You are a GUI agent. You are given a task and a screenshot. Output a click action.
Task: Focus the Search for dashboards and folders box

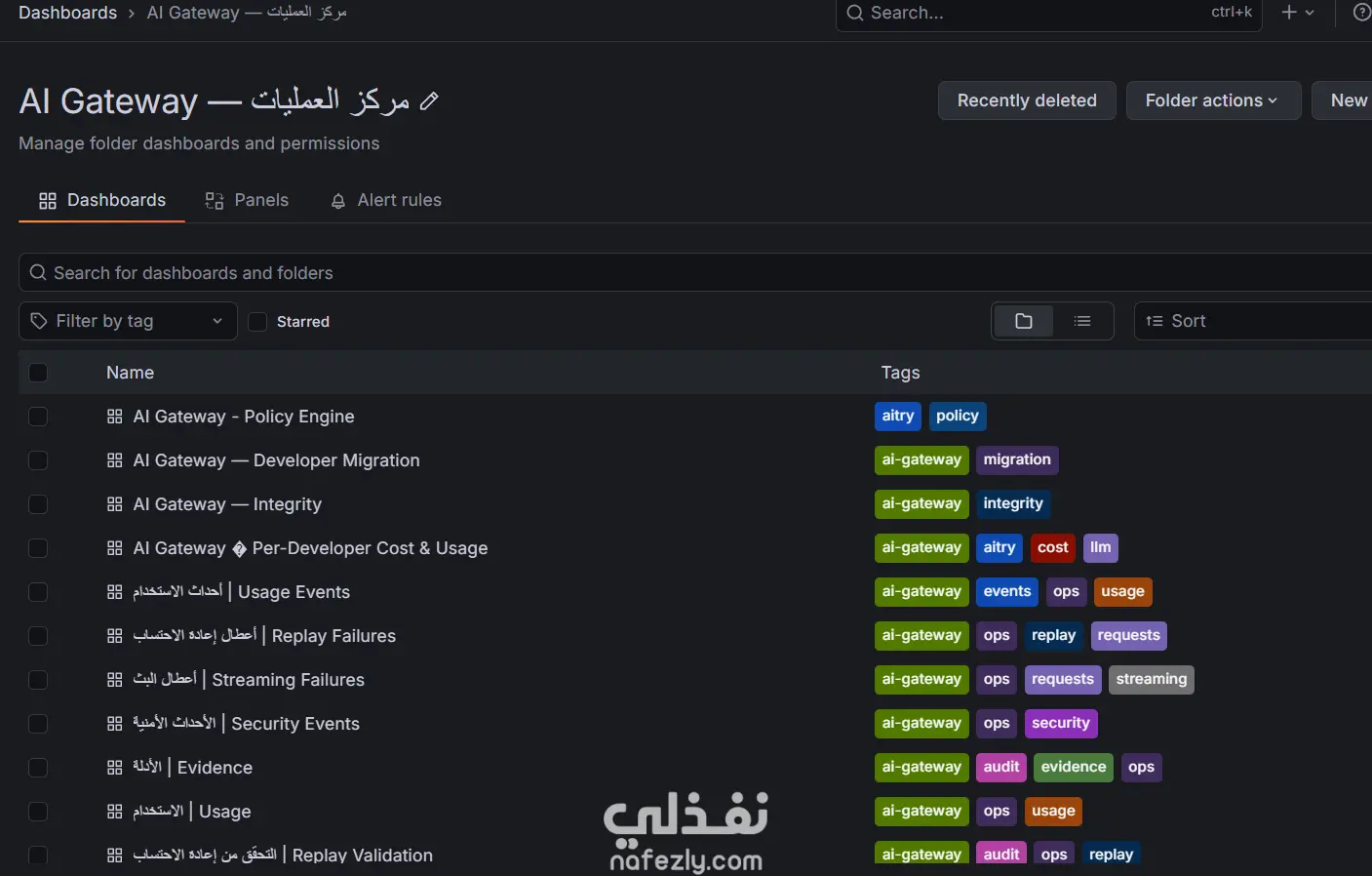[695, 273]
